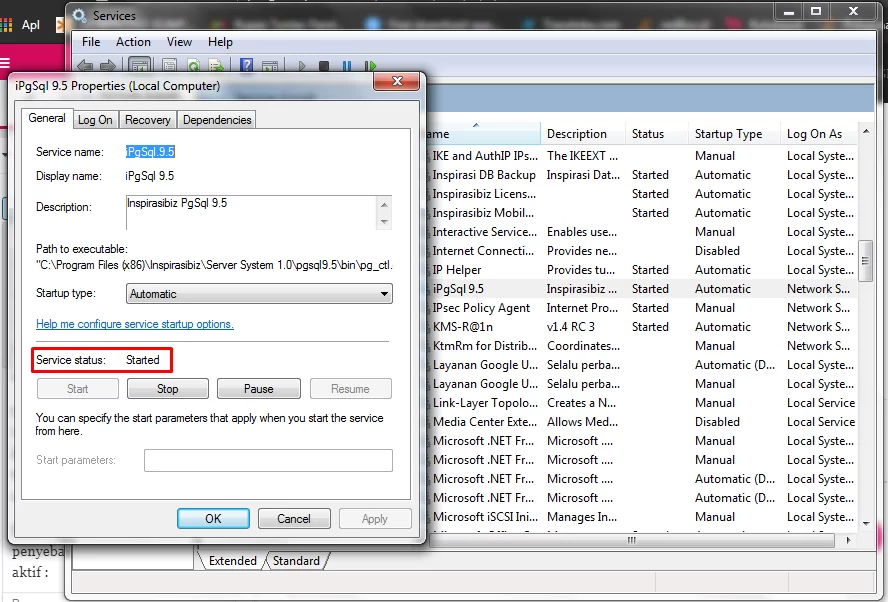Toggle Show/Hide Action Pane toolbar icon
This screenshot has height=602, width=888.
(270, 66)
